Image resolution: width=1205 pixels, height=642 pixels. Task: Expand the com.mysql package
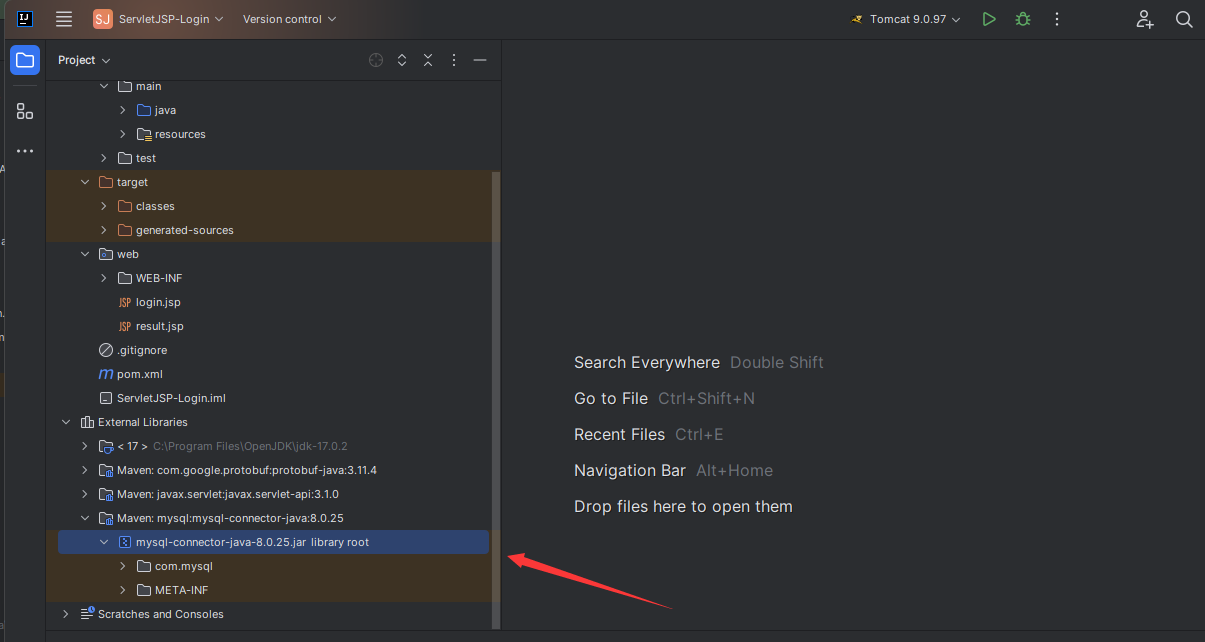(123, 566)
